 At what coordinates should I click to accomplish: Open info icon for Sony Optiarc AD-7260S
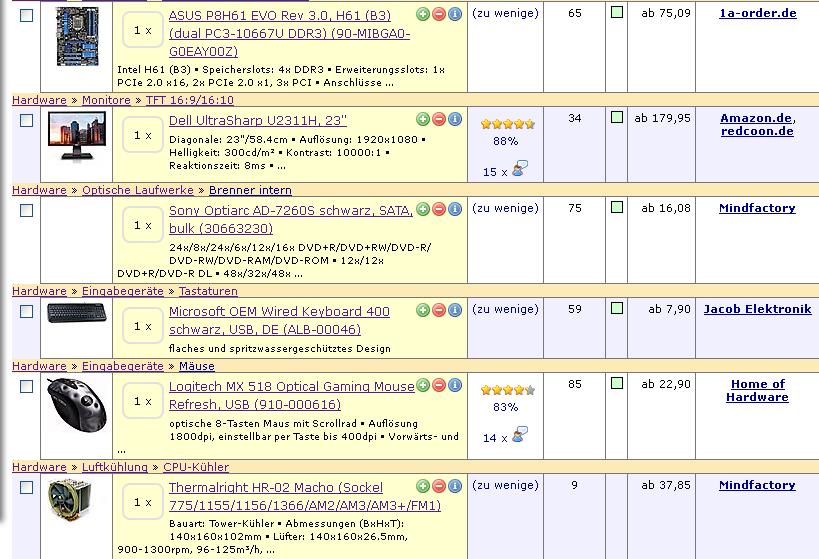(x=455, y=209)
